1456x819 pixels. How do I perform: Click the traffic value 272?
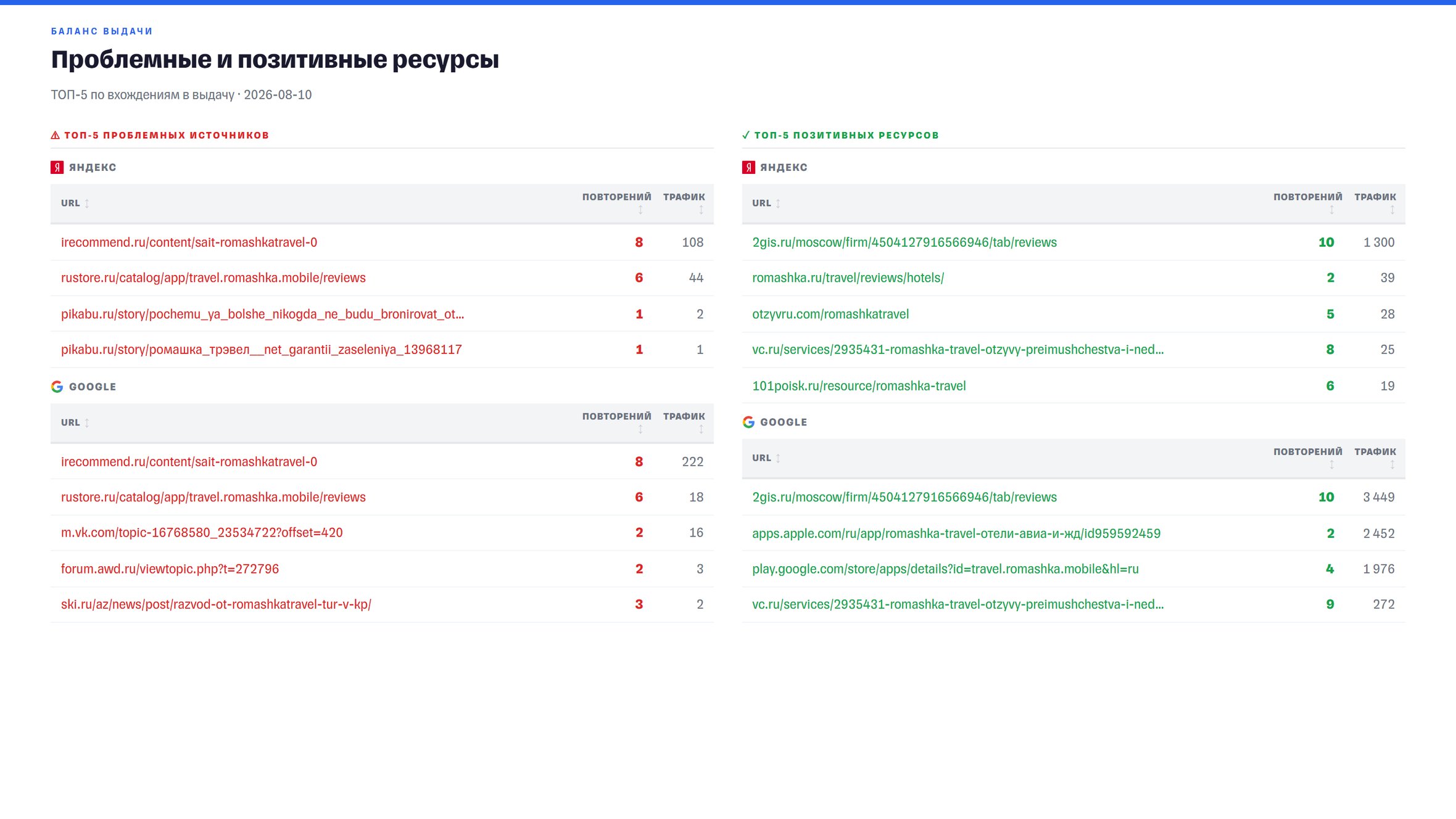tap(1384, 604)
